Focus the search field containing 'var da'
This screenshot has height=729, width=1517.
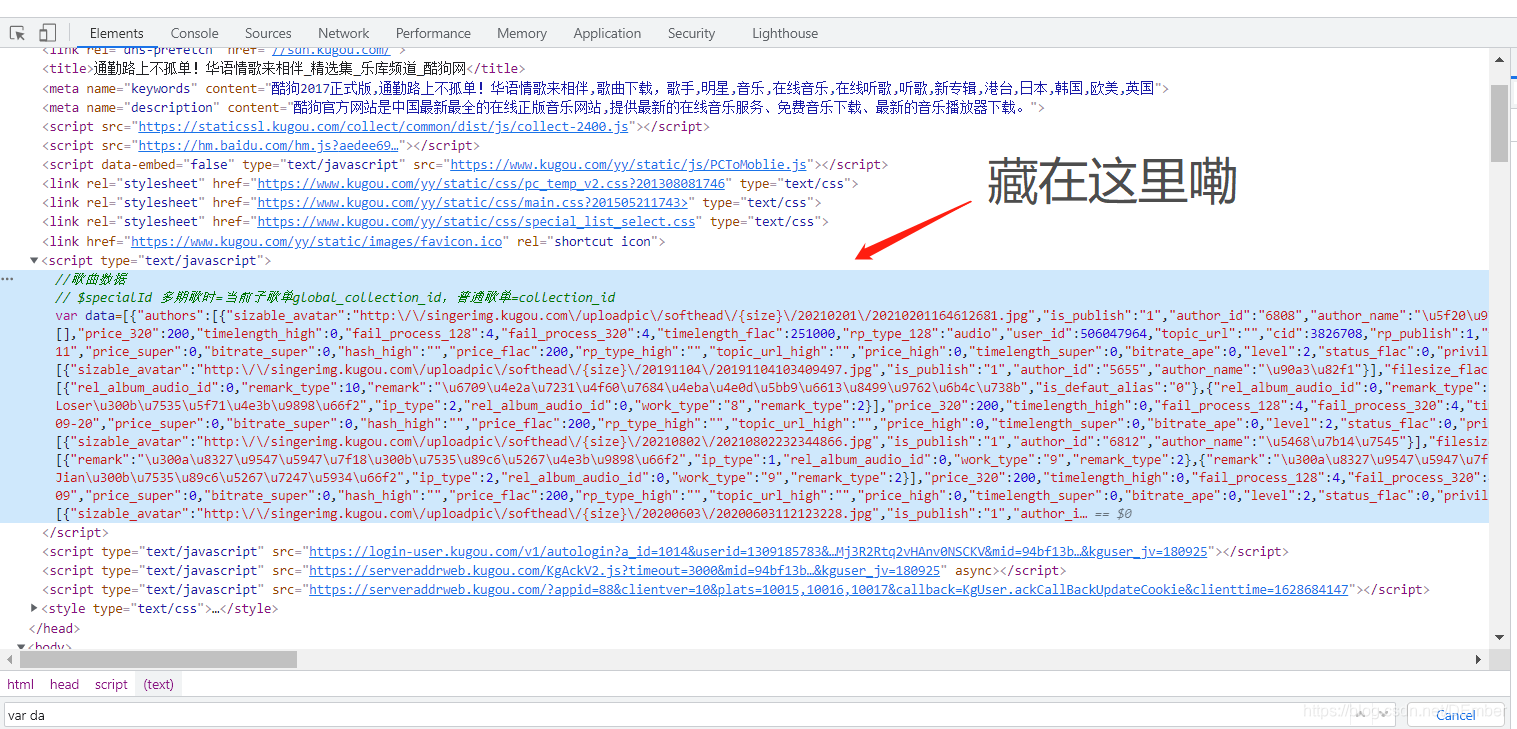tap(700, 715)
